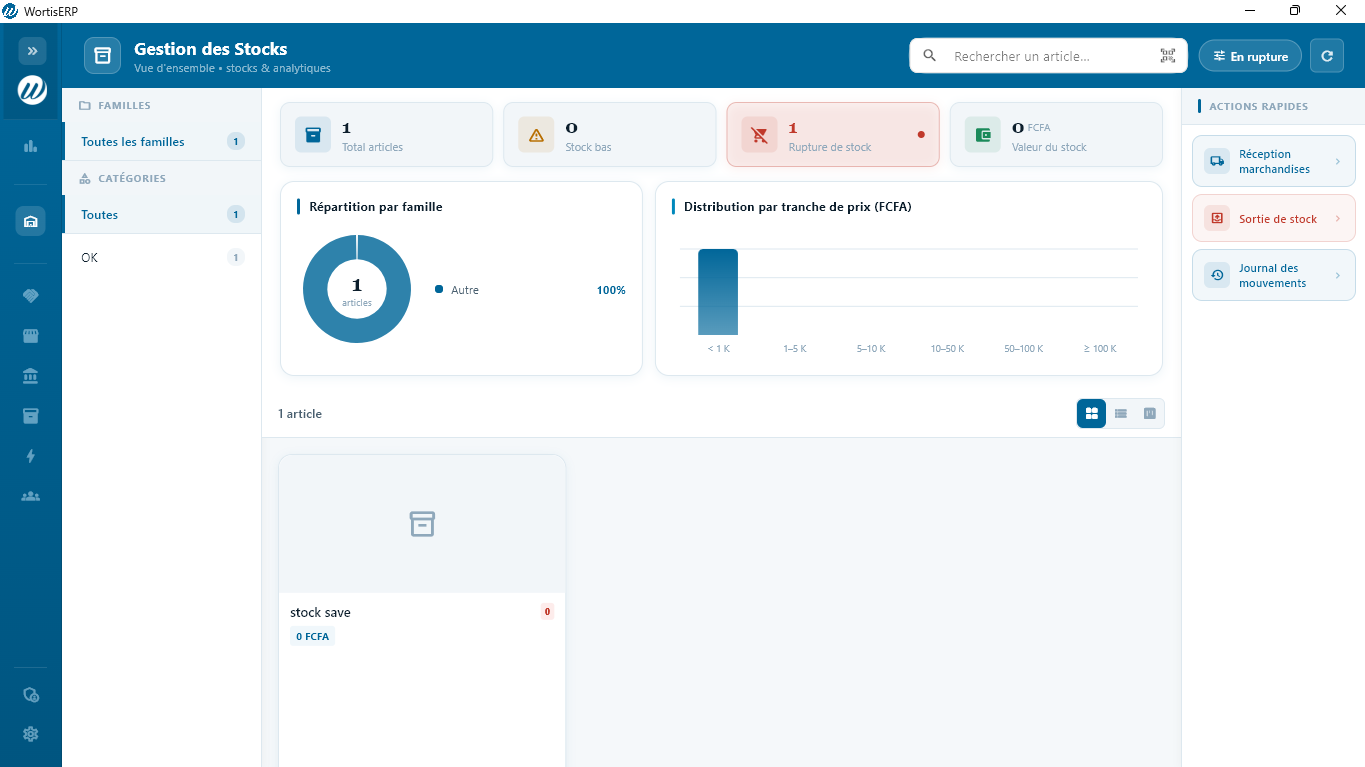Open the Journal des mouvements

1273,274
